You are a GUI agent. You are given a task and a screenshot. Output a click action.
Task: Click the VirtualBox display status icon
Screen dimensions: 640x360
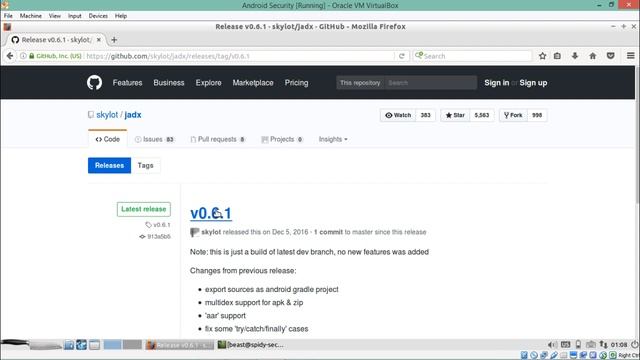(x=573, y=356)
